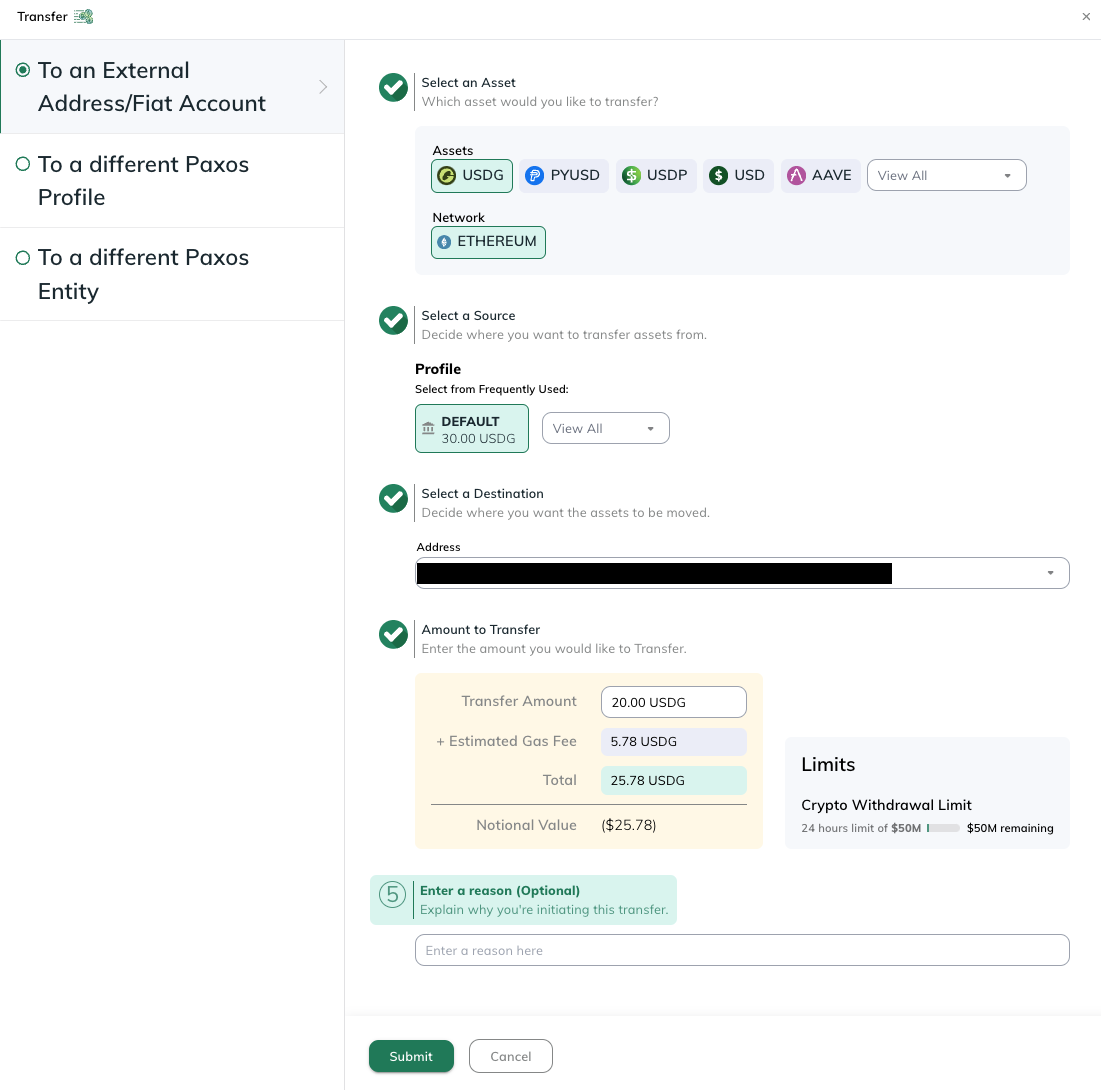Choose the USDP asset chip

tap(656, 176)
